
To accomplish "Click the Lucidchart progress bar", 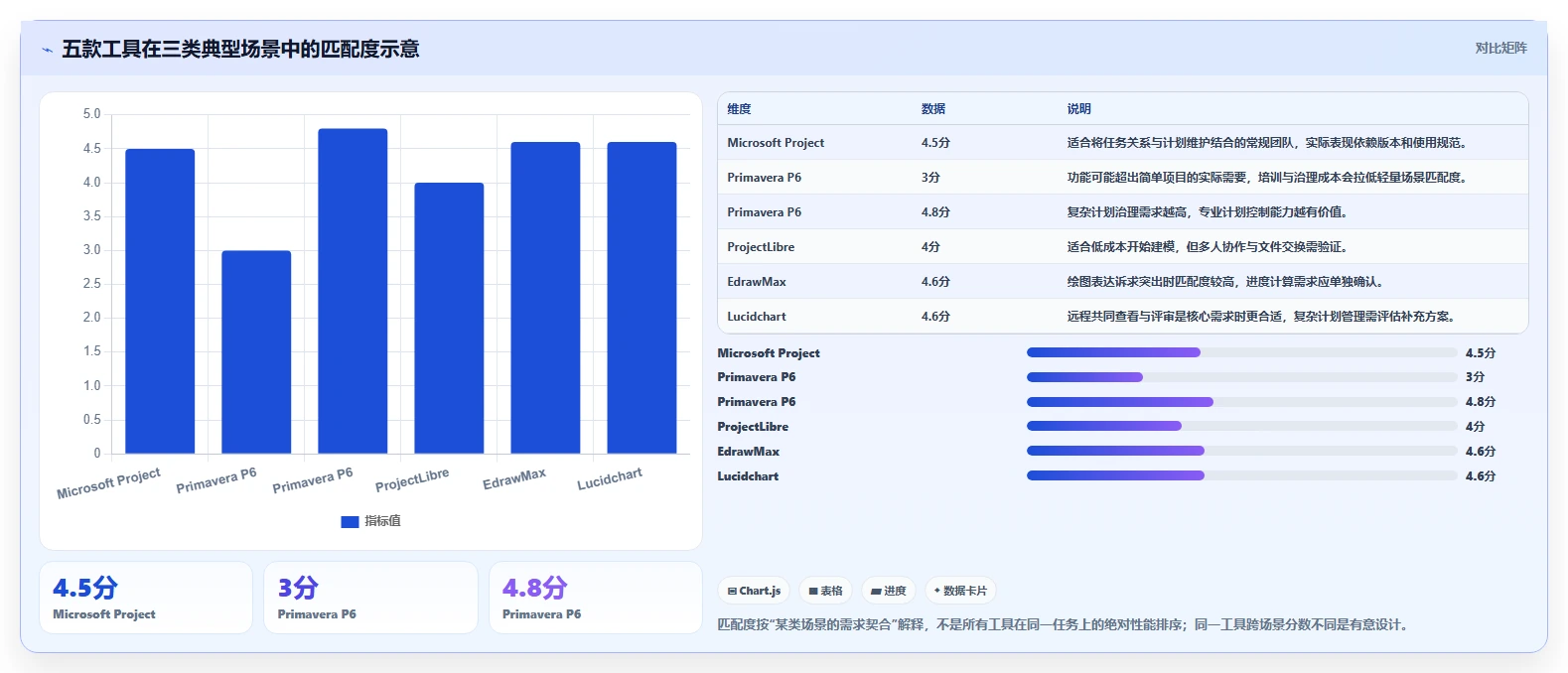I will tap(1242, 476).
